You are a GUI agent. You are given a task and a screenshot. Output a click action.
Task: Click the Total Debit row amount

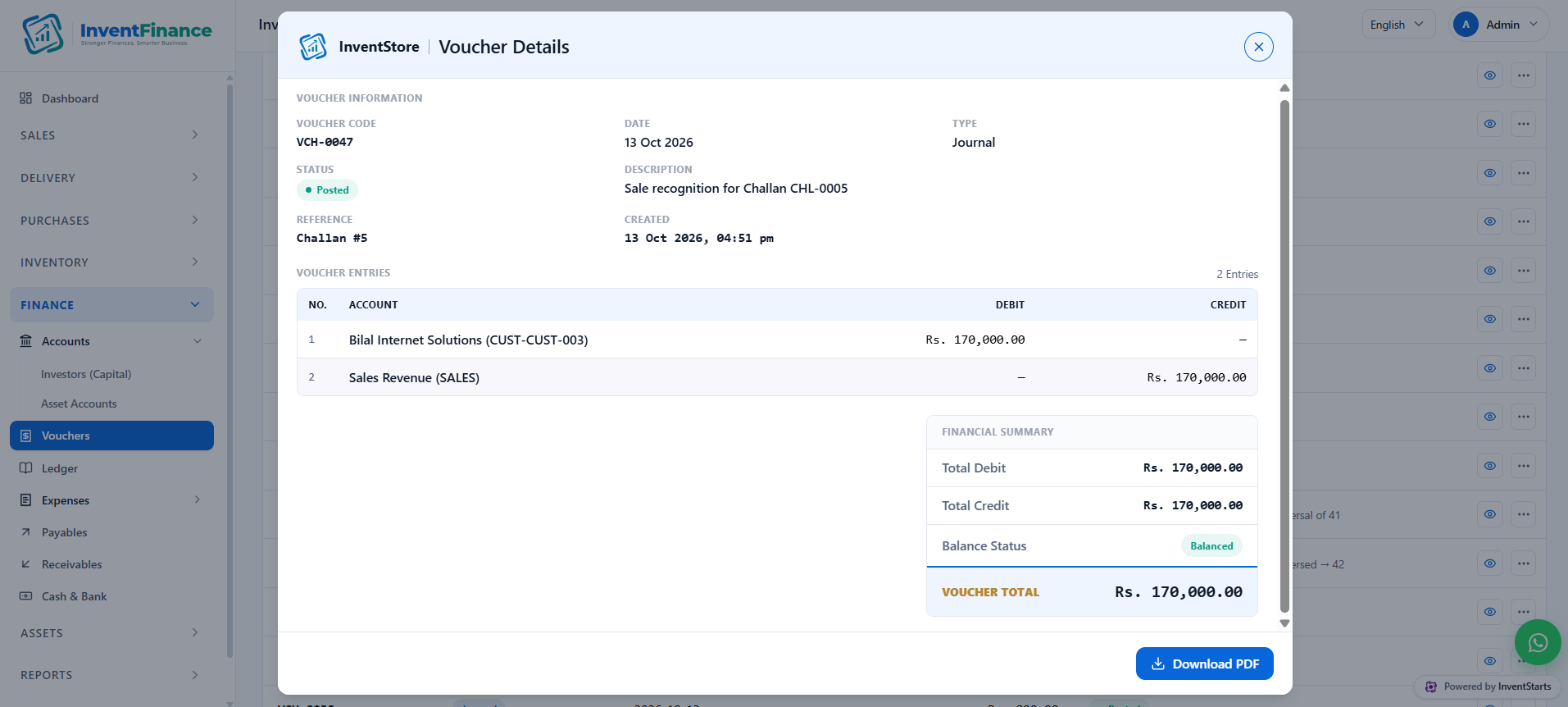pos(1193,468)
